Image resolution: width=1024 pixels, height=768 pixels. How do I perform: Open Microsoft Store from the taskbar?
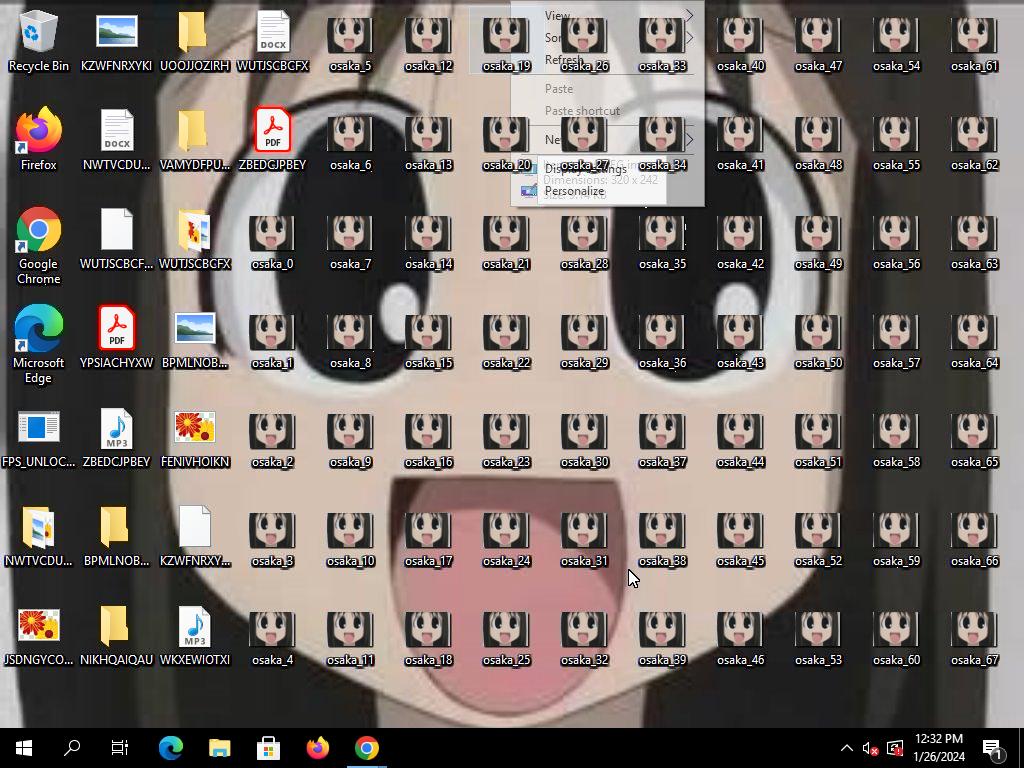(268, 748)
